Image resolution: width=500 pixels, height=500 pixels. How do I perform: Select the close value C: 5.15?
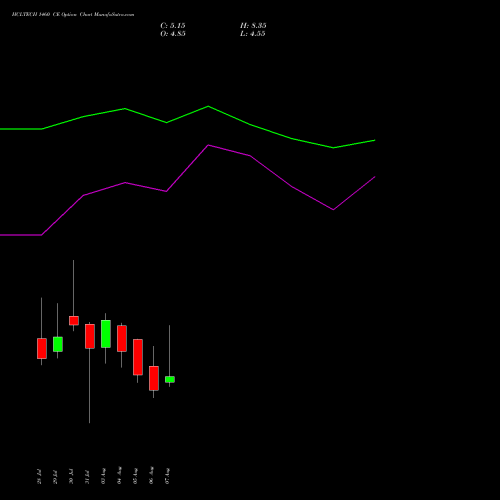click(x=173, y=26)
